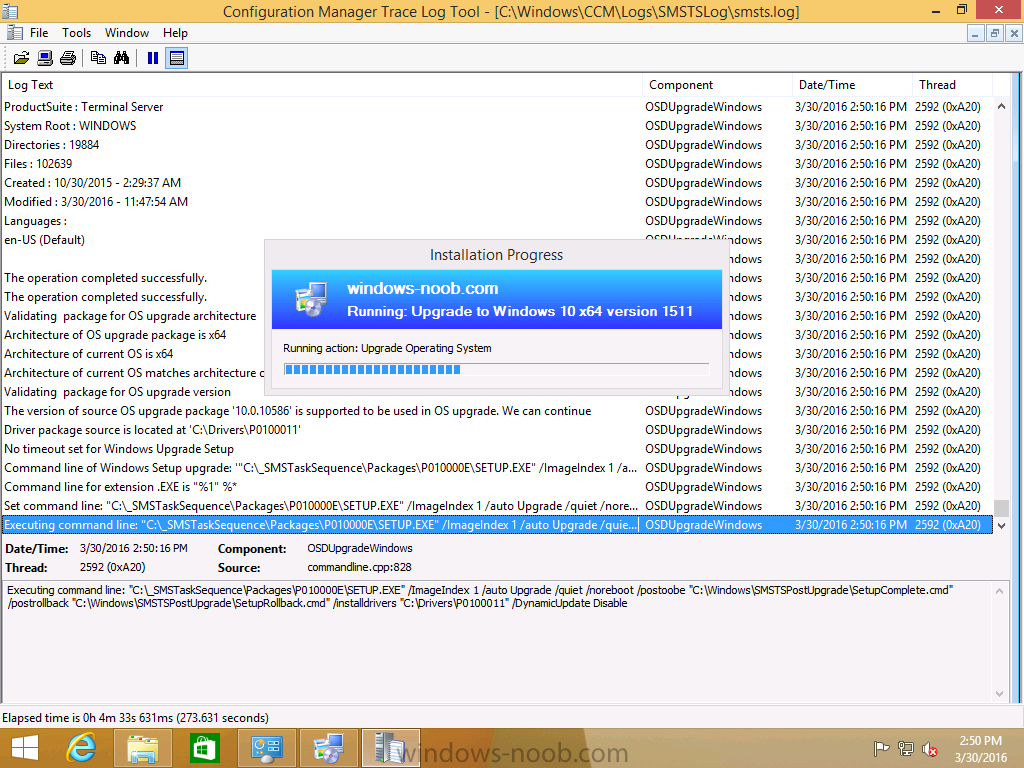Sort by the Component column header
Viewport: 1024px width, 768px height.
718,85
